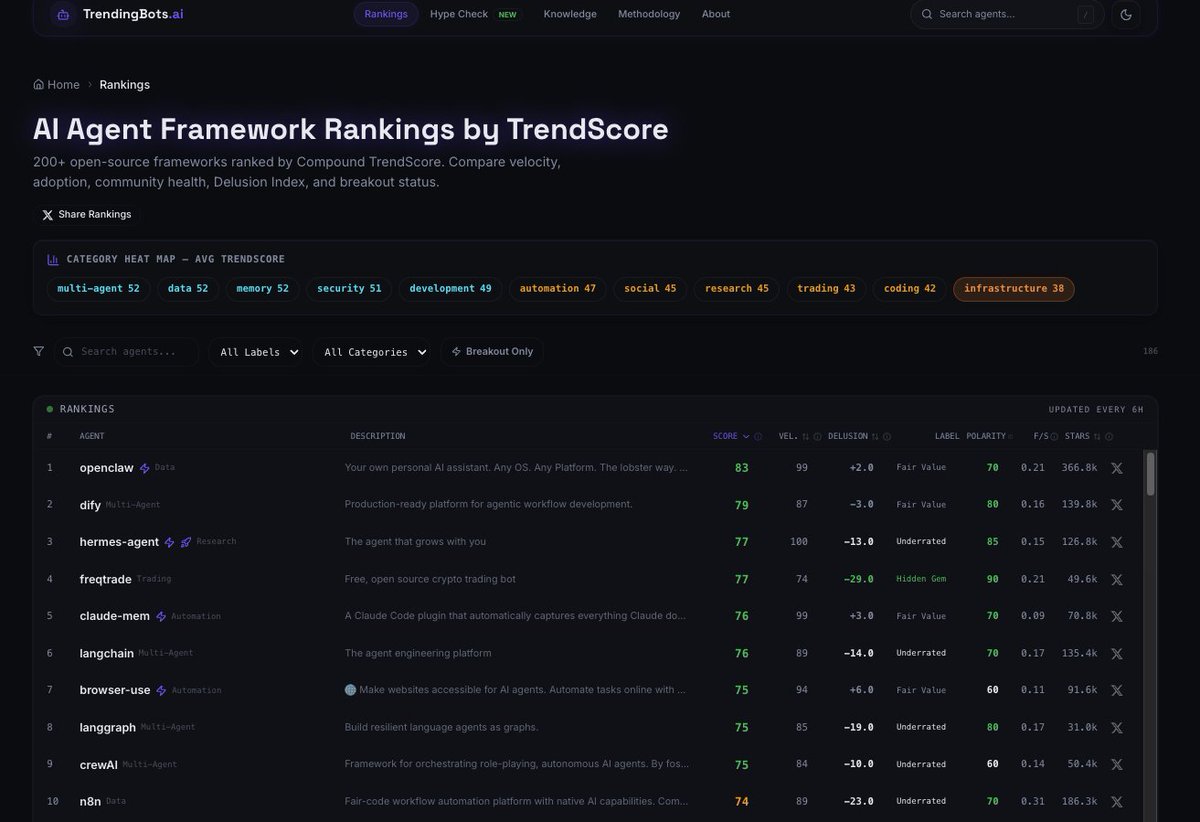Click the Home breadcrumb link
Viewport: 1200px width, 822px height.
coord(56,85)
